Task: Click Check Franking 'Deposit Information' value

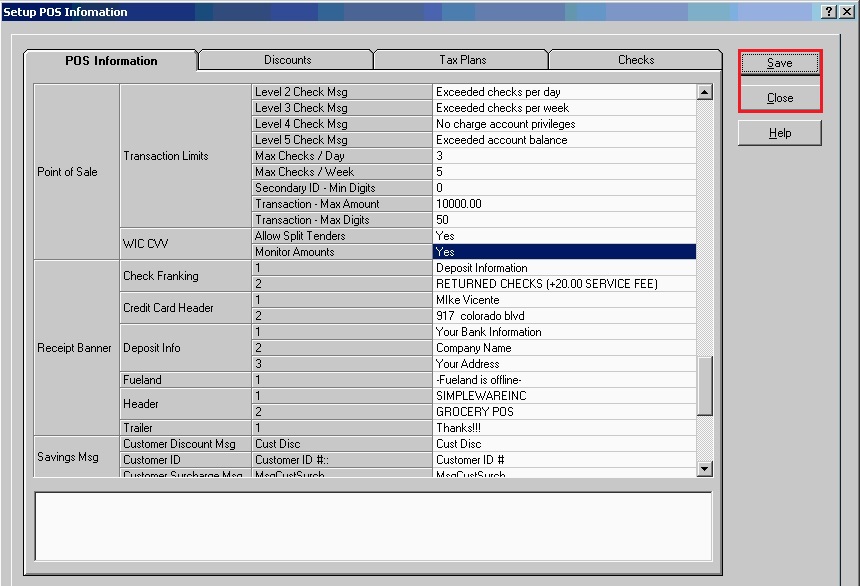Action: coord(564,268)
